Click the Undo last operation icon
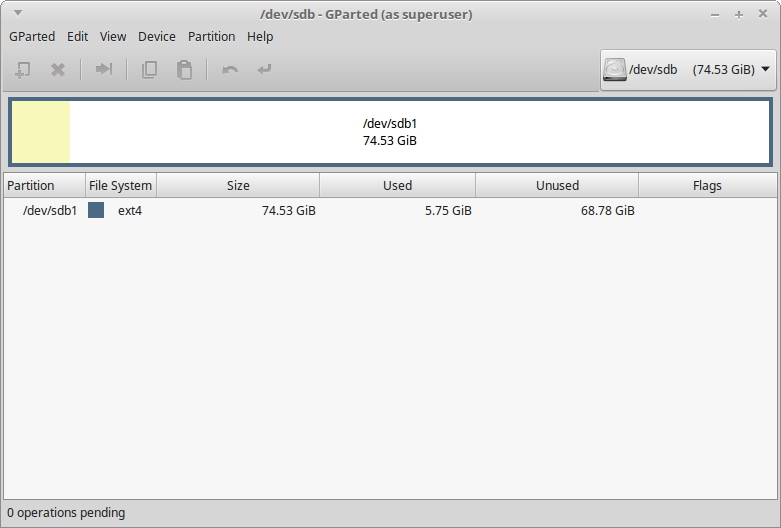Image resolution: width=781 pixels, height=528 pixels. pos(230,70)
